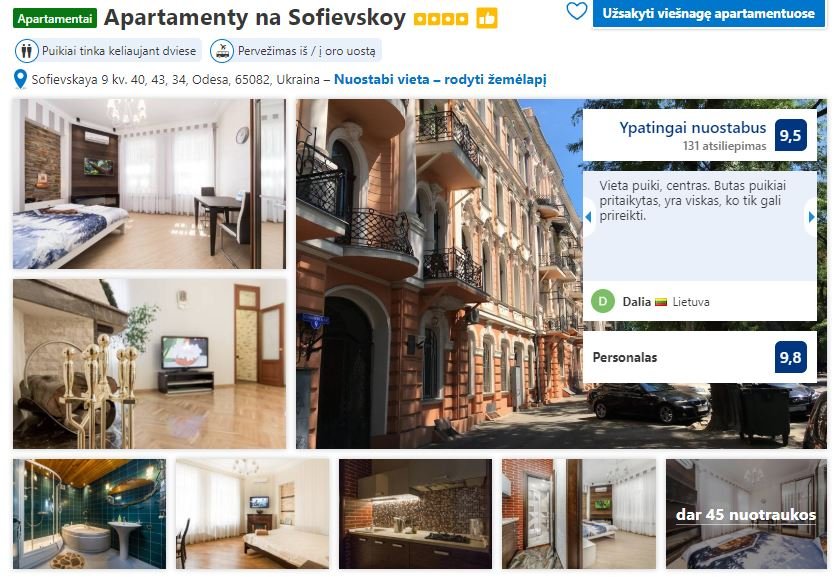Show next review with right arrow
Image resolution: width=840 pixels, height=577 pixels.
tap(811, 217)
